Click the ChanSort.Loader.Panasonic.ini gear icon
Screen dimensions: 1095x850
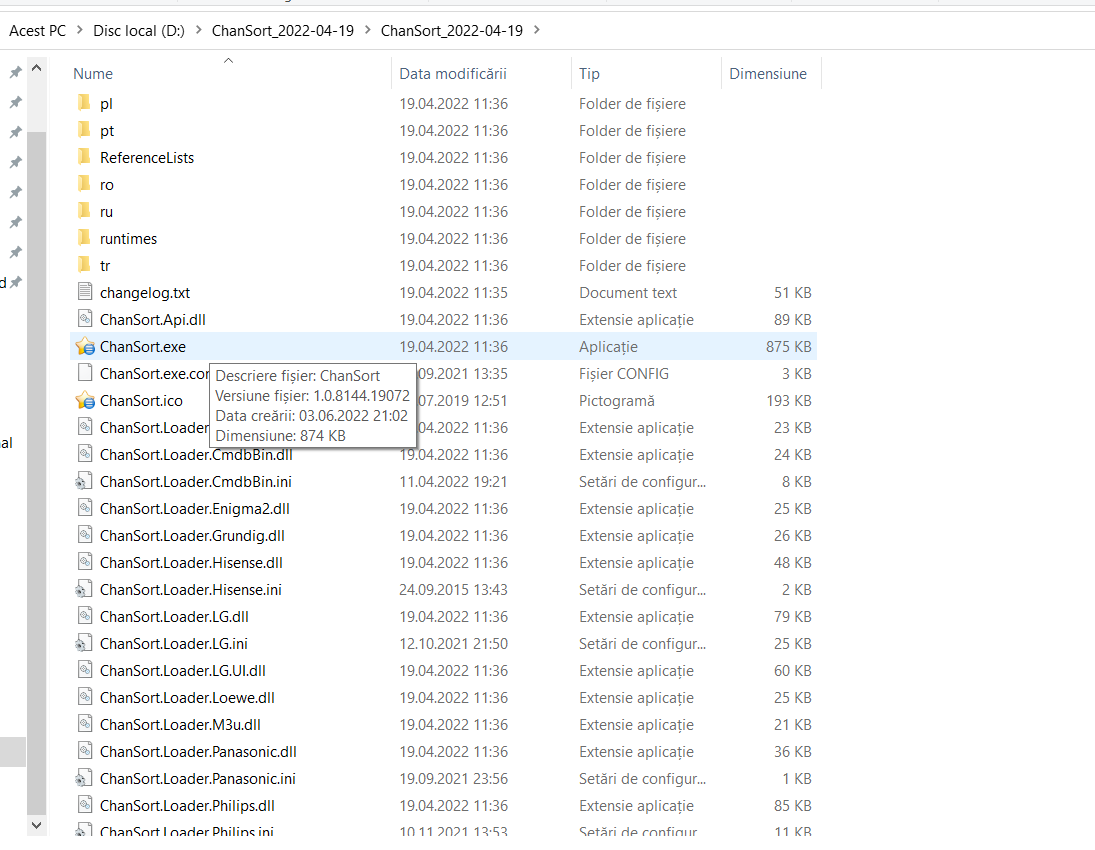[x=84, y=778]
